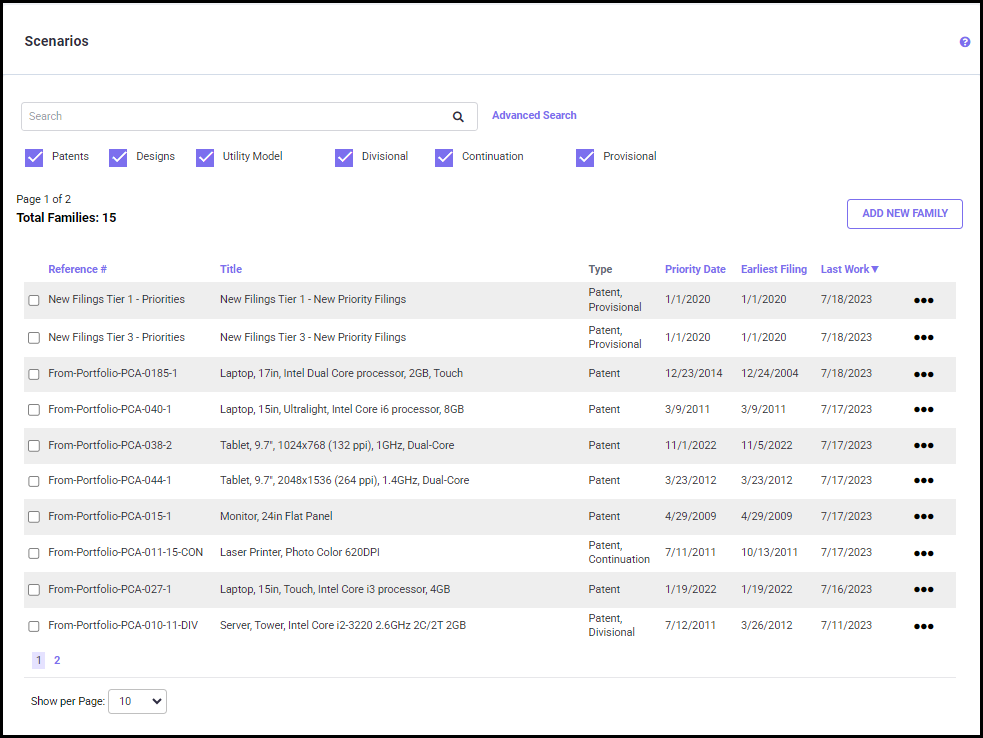Open three-dot menu for Laser Printer row

[923, 553]
